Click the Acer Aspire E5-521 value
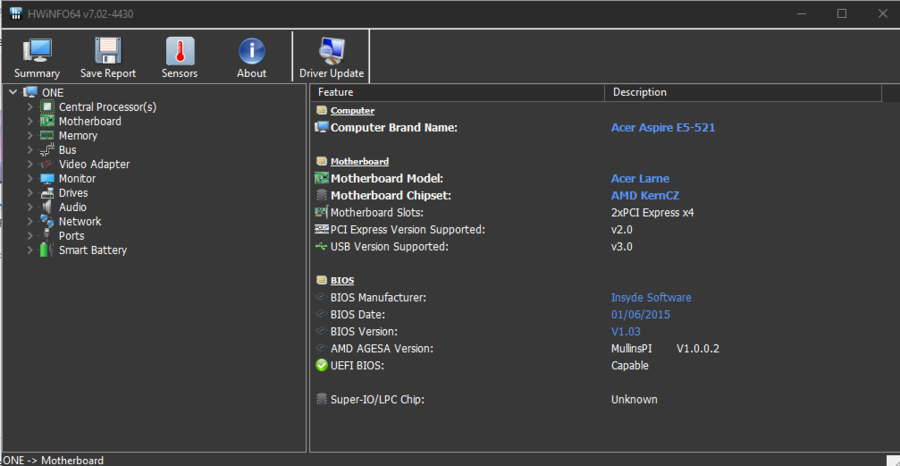This screenshot has width=900, height=466. (663, 127)
